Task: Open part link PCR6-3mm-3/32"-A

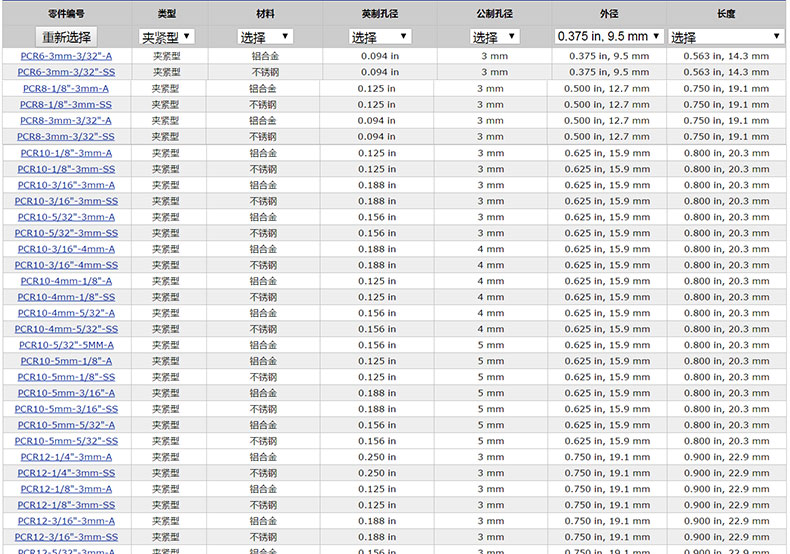Action: [x=66, y=56]
